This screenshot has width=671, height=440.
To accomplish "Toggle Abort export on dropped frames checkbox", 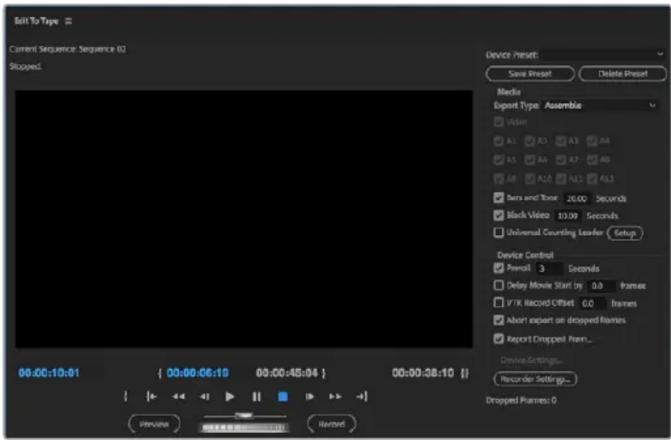I will coord(499,320).
